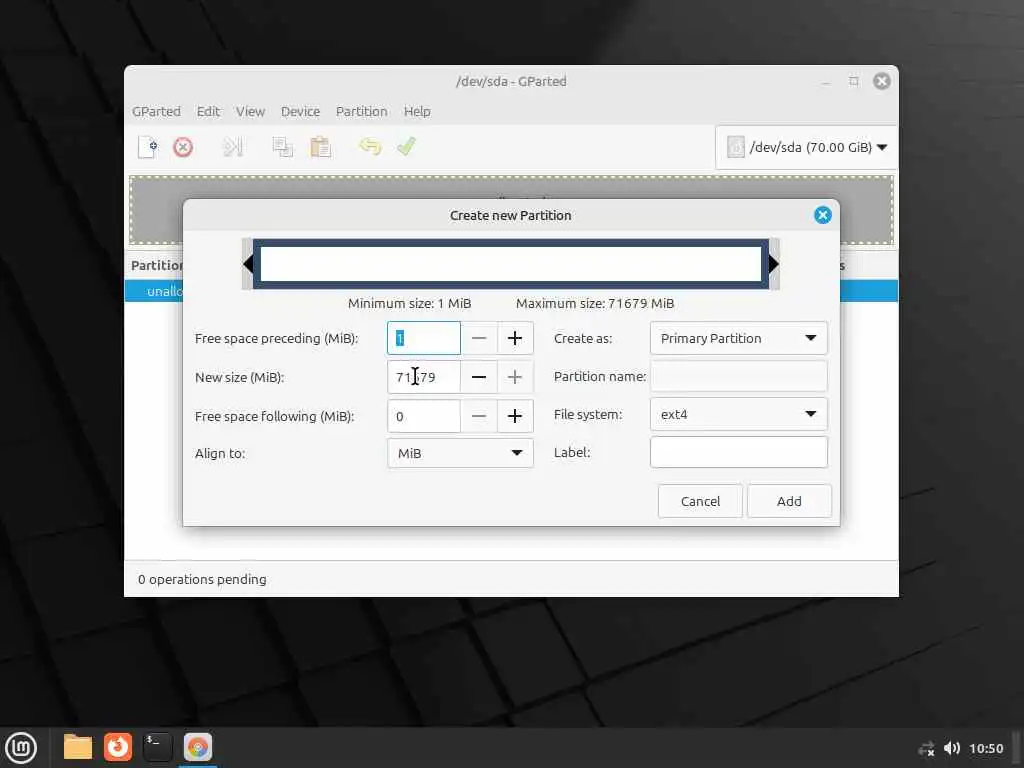Image resolution: width=1024 pixels, height=768 pixels.
Task: Click the Free space following field
Action: pos(424,416)
